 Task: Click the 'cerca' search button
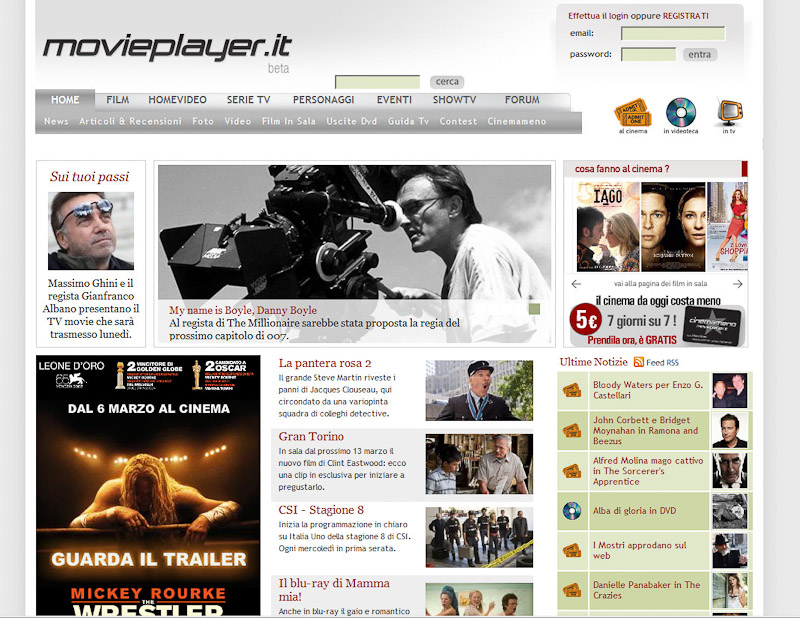tap(447, 82)
